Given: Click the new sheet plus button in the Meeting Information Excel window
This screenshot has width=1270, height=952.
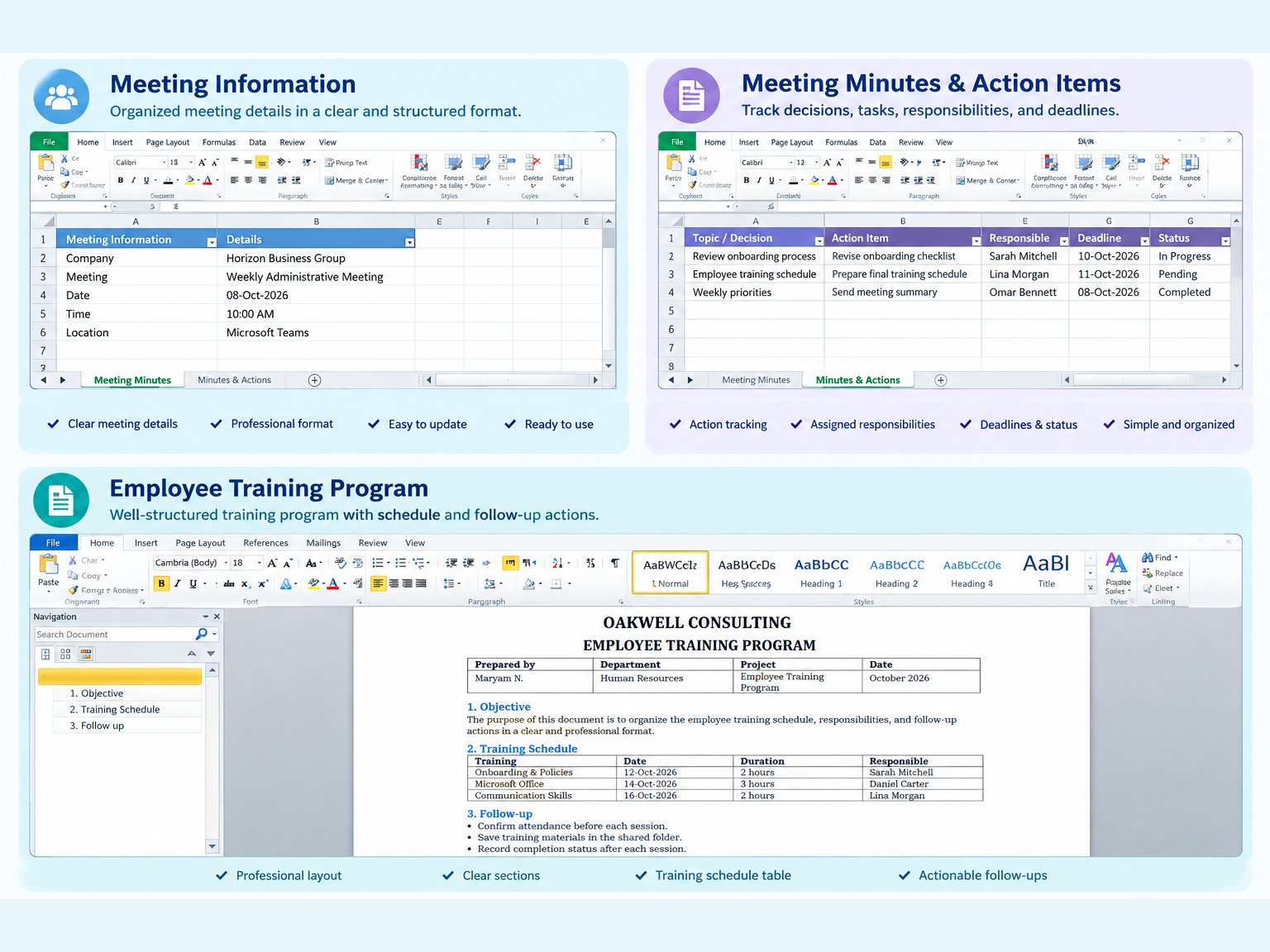Looking at the screenshot, I should click(x=314, y=380).
